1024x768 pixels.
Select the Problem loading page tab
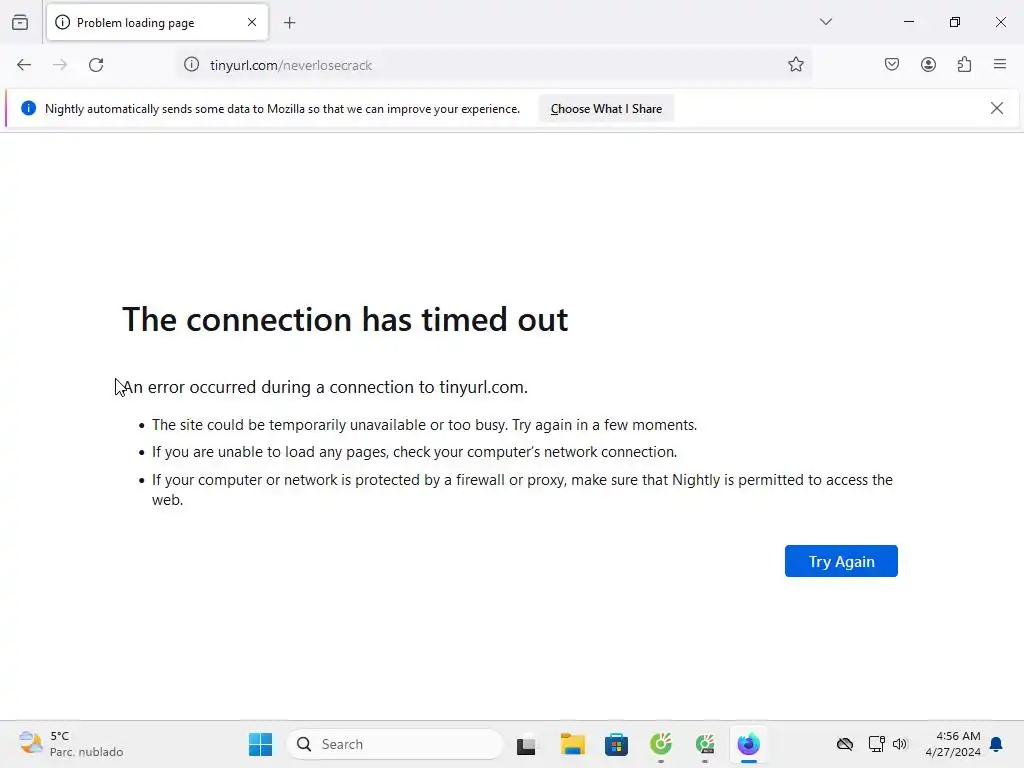pyautogui.click(x=157, y=22)
